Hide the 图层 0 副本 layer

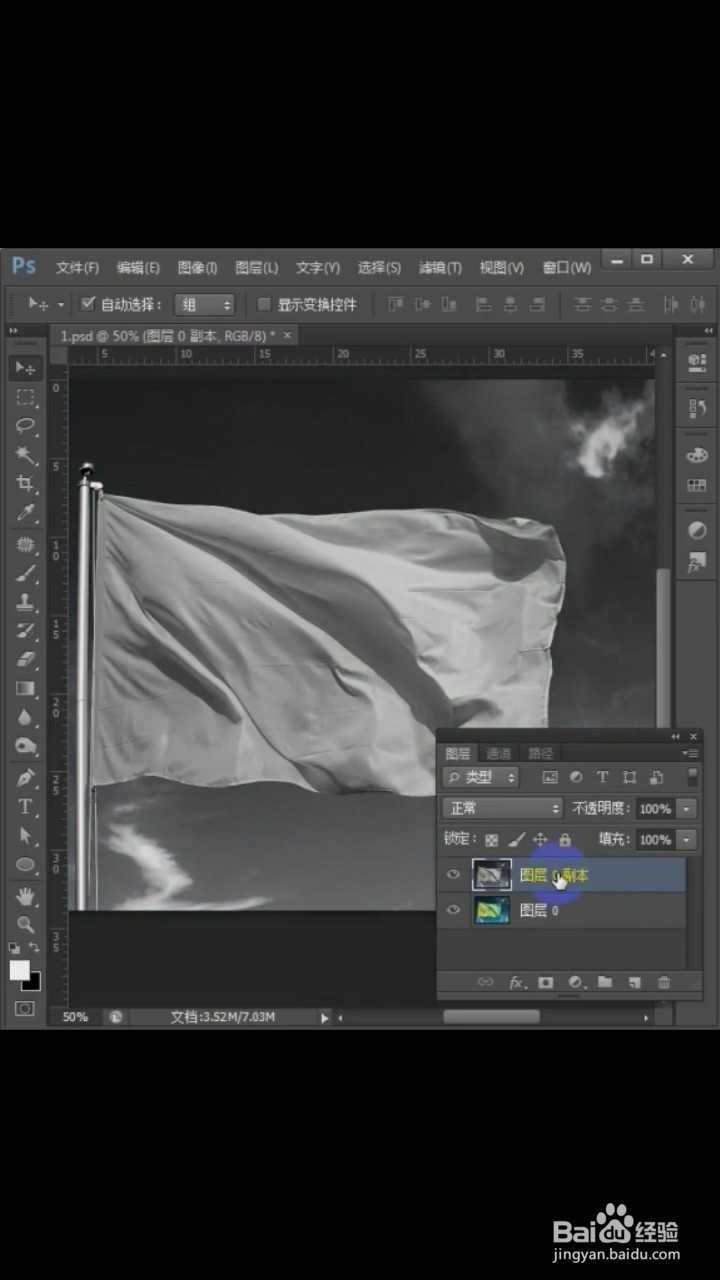[454, 875]
